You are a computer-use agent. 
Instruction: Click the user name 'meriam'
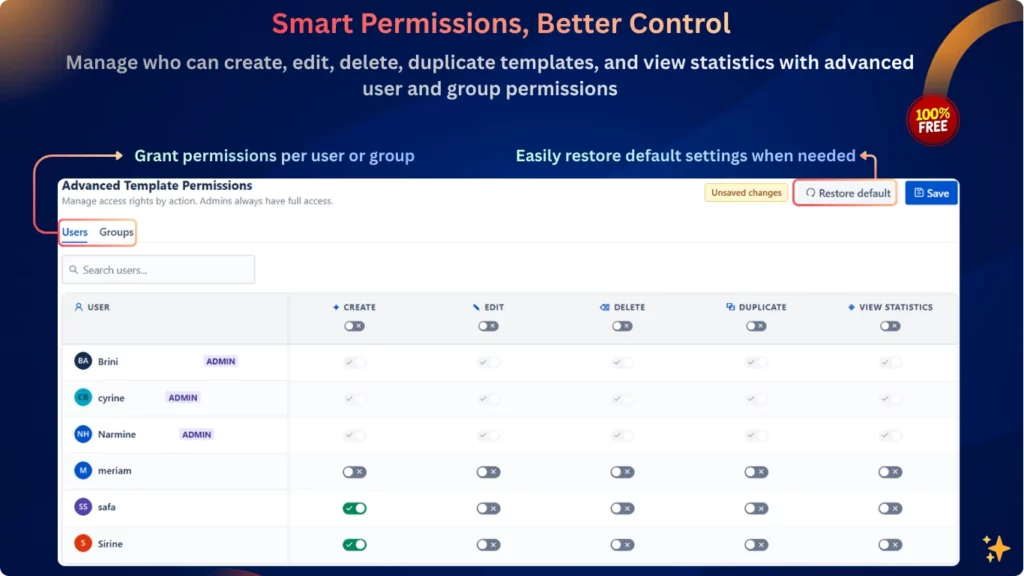point(114,470)
